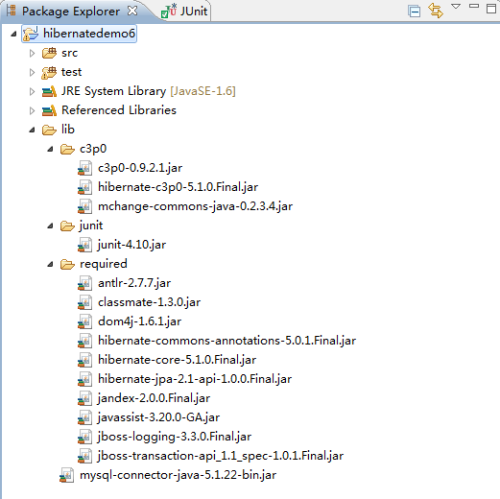Click jar icon of mchange-commons-java-0.2.3.4.jar
This screenshot has height=499, width=500.
click(85, 206)
